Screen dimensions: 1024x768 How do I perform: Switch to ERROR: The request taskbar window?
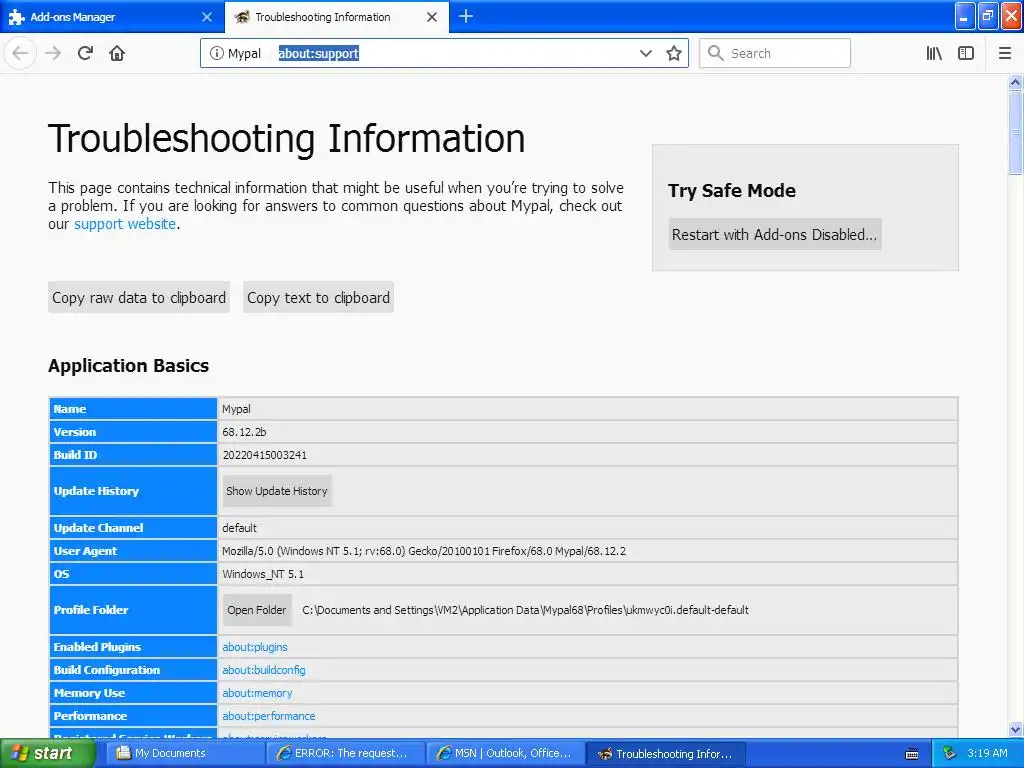pyautogui.click(x=346, y=754)
